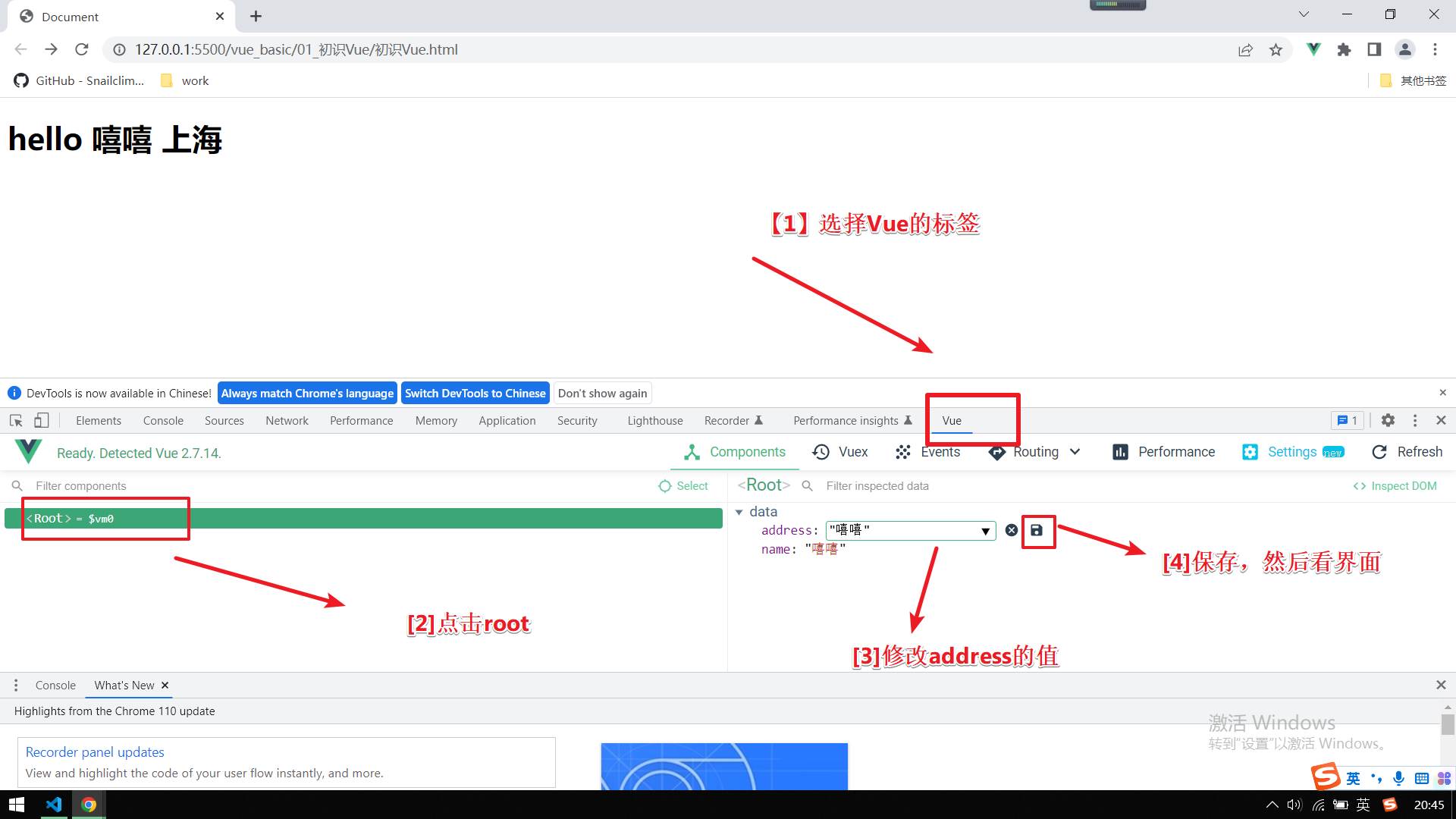This screenshot has height=819, width=1456.
Task: Click the save icon beside address field
Action: tap(1037, 530)
